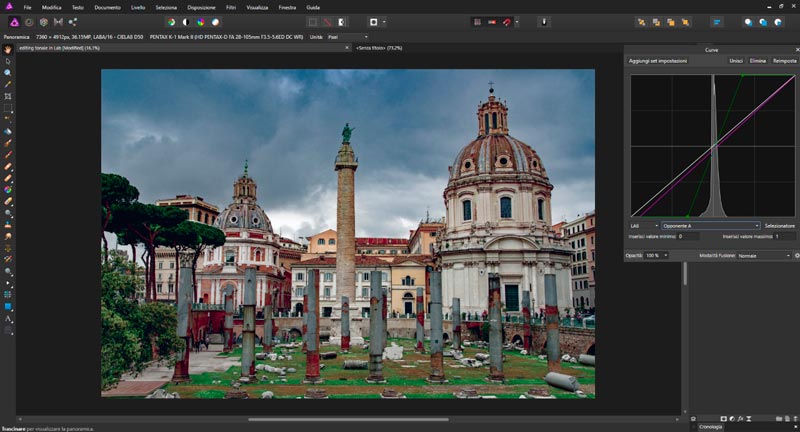Click Aggiungi set impostazioni button

pos(658,61)
